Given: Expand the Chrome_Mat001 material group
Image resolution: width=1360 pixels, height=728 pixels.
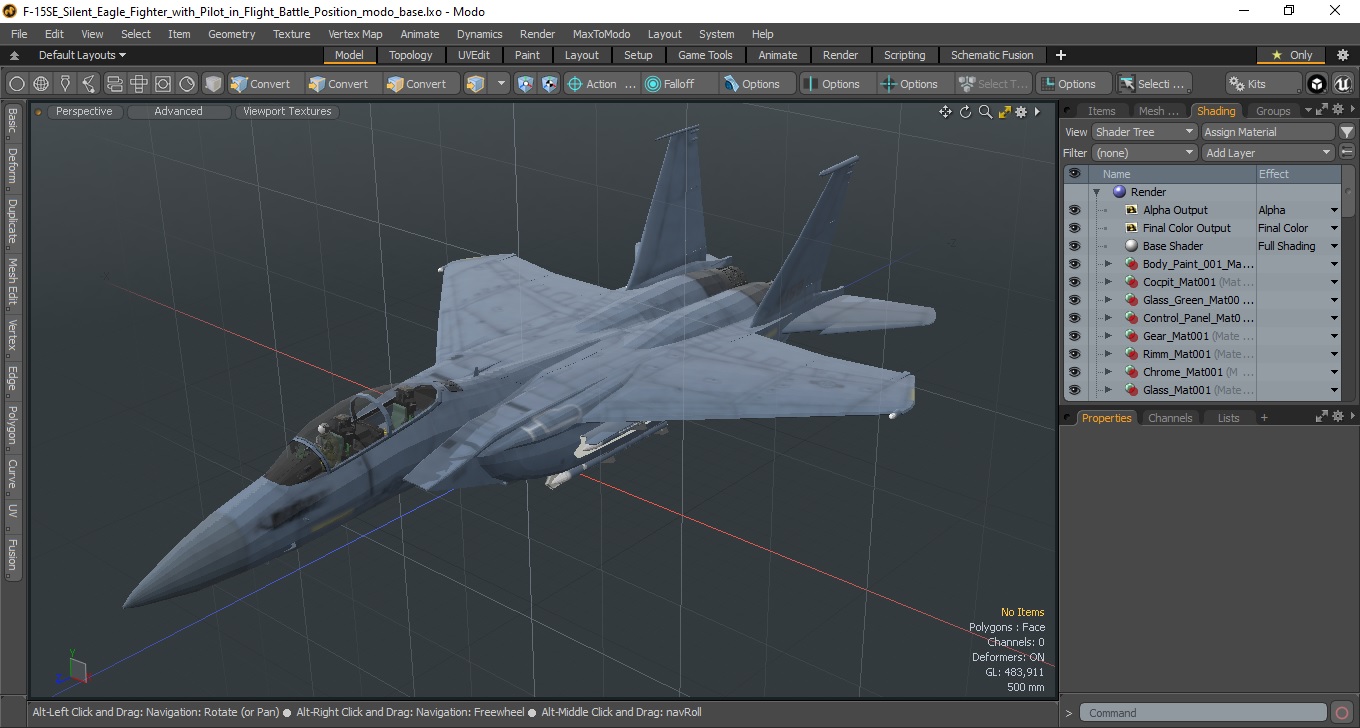Looking at the screenshot, I should click(x=1108, y=372).
